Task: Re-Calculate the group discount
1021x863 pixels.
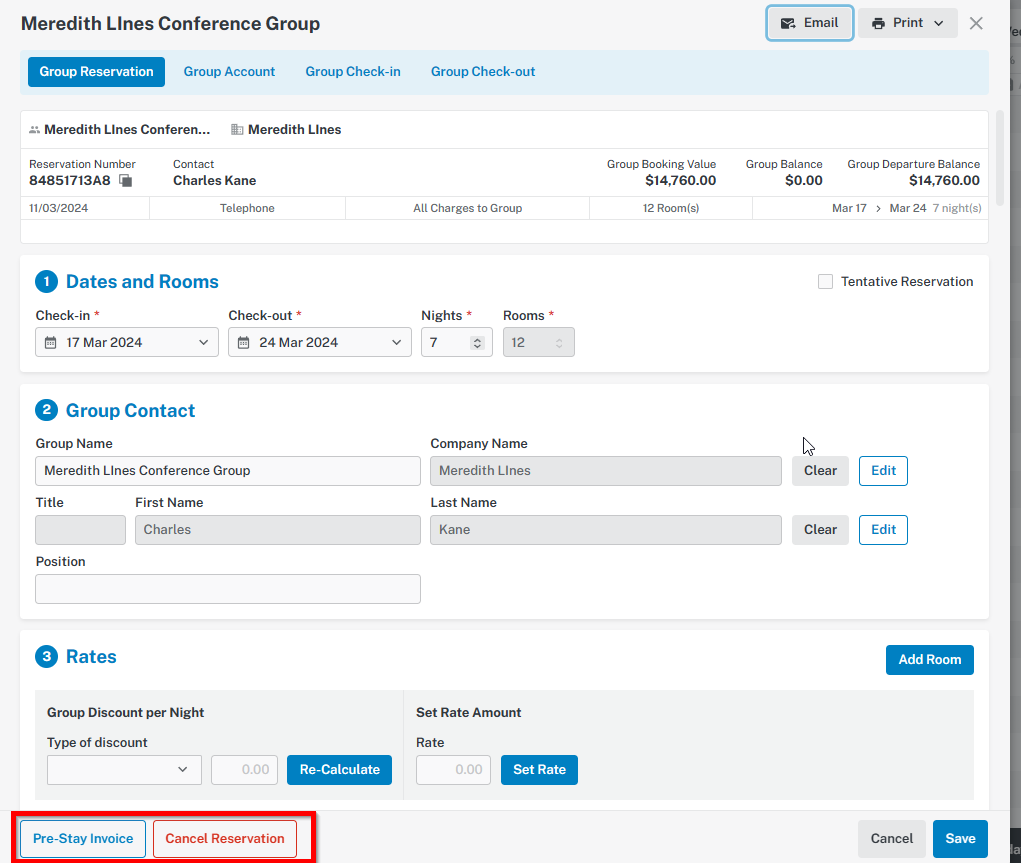Action: [x=339, y=770]
